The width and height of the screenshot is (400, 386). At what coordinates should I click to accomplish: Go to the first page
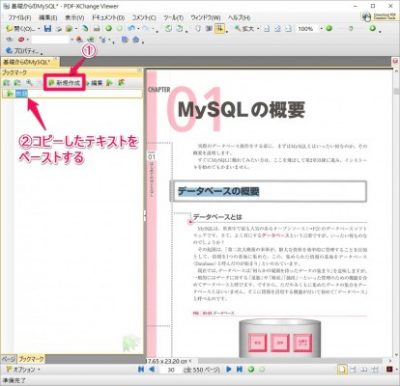pyautogui.click(x=141, y=369)
